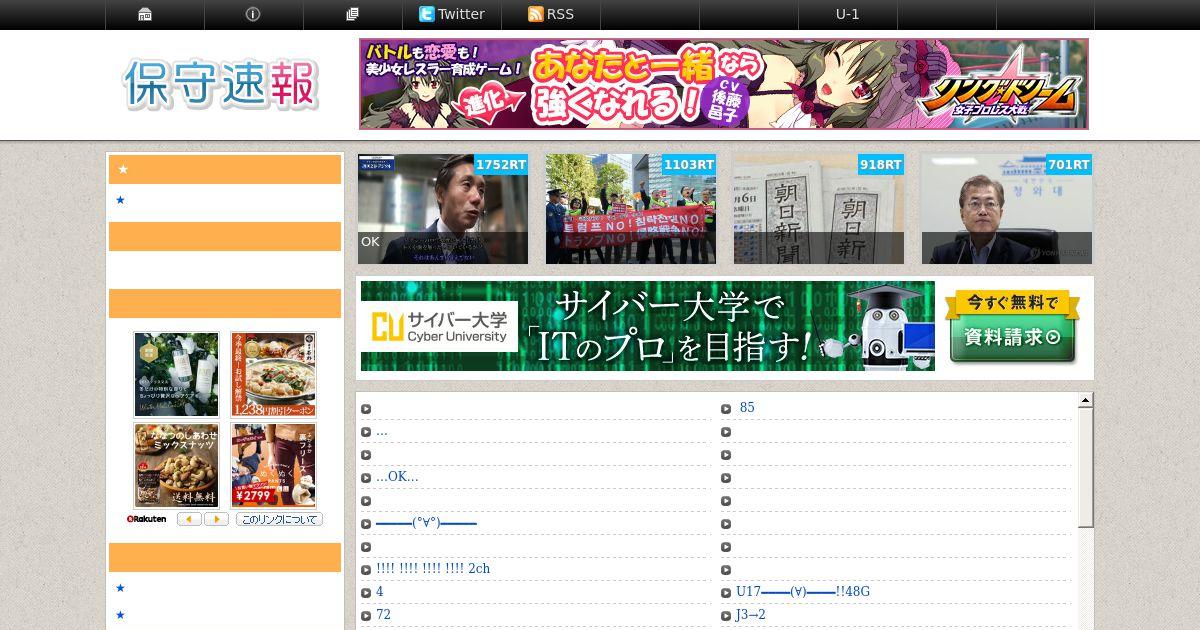Screen dimensions: 1200x630
Task: Open the !!!! !!!! !!!! !!!! 2ch link
Action: pos(433,568)
